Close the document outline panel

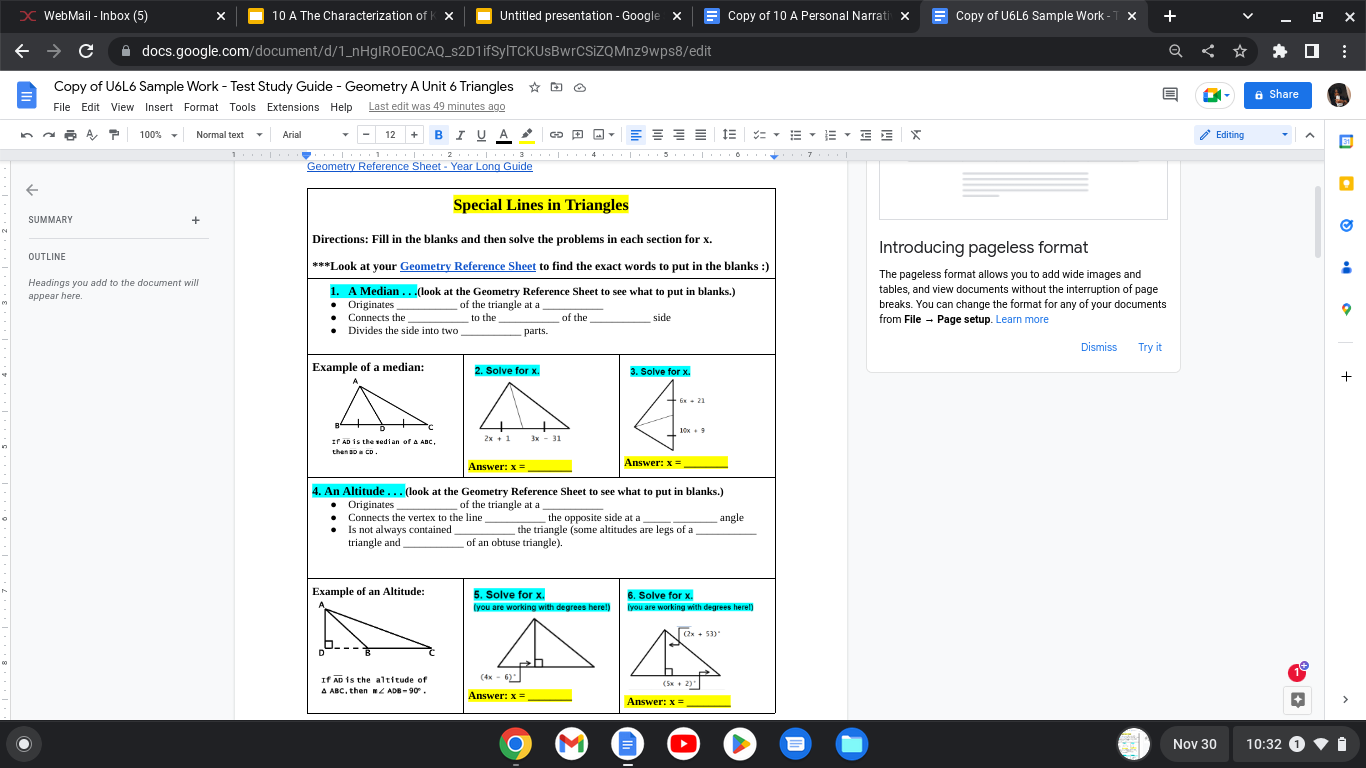pos(32,190)
